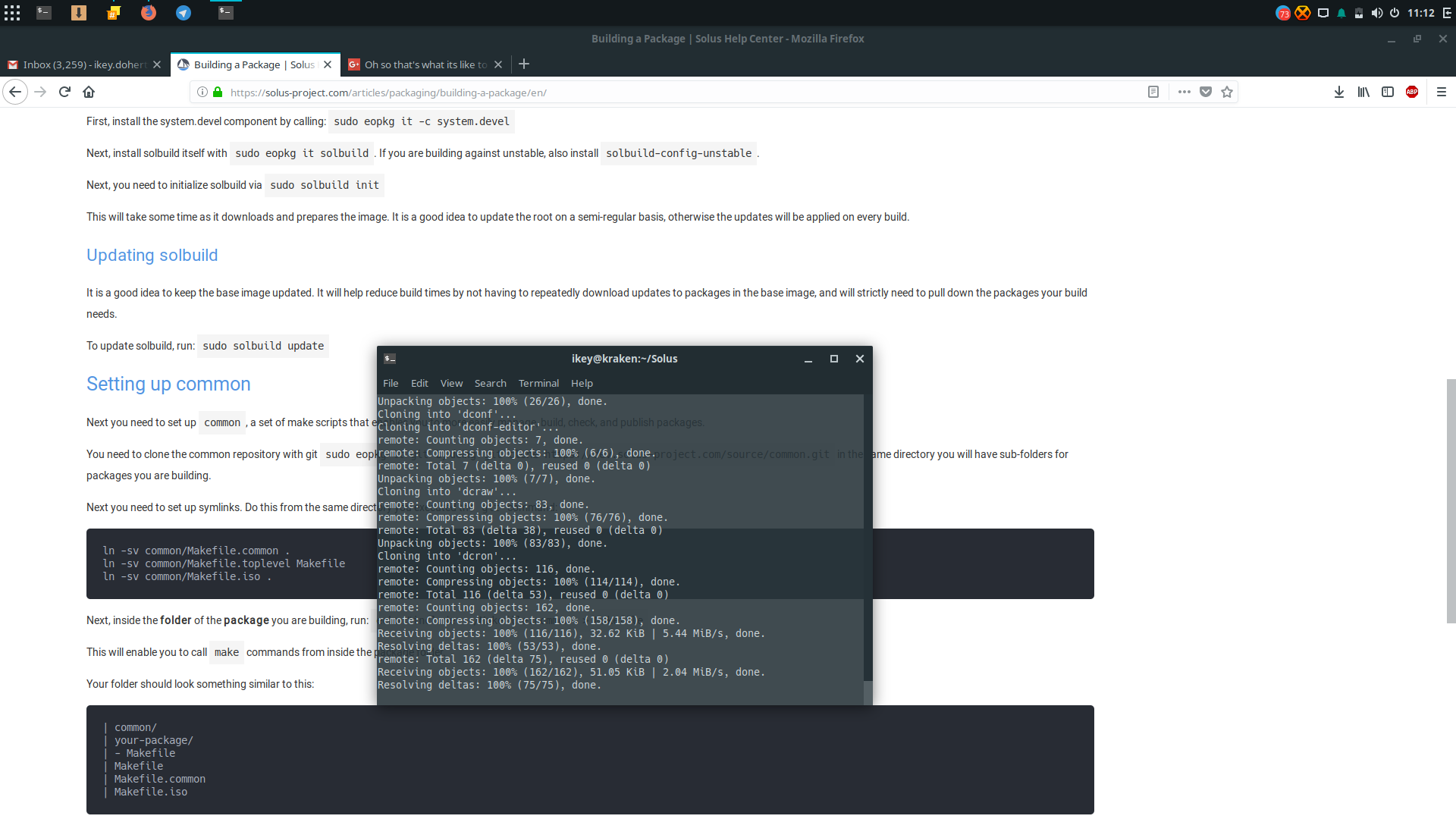Open the Raven sidebar toggle at the panel edge

(1447, 13)
